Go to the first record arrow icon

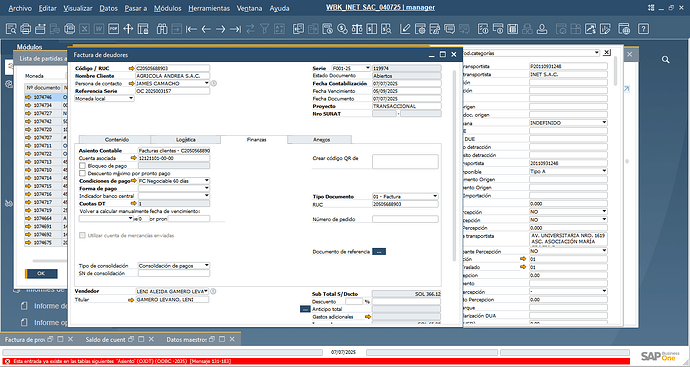[191, 29]
